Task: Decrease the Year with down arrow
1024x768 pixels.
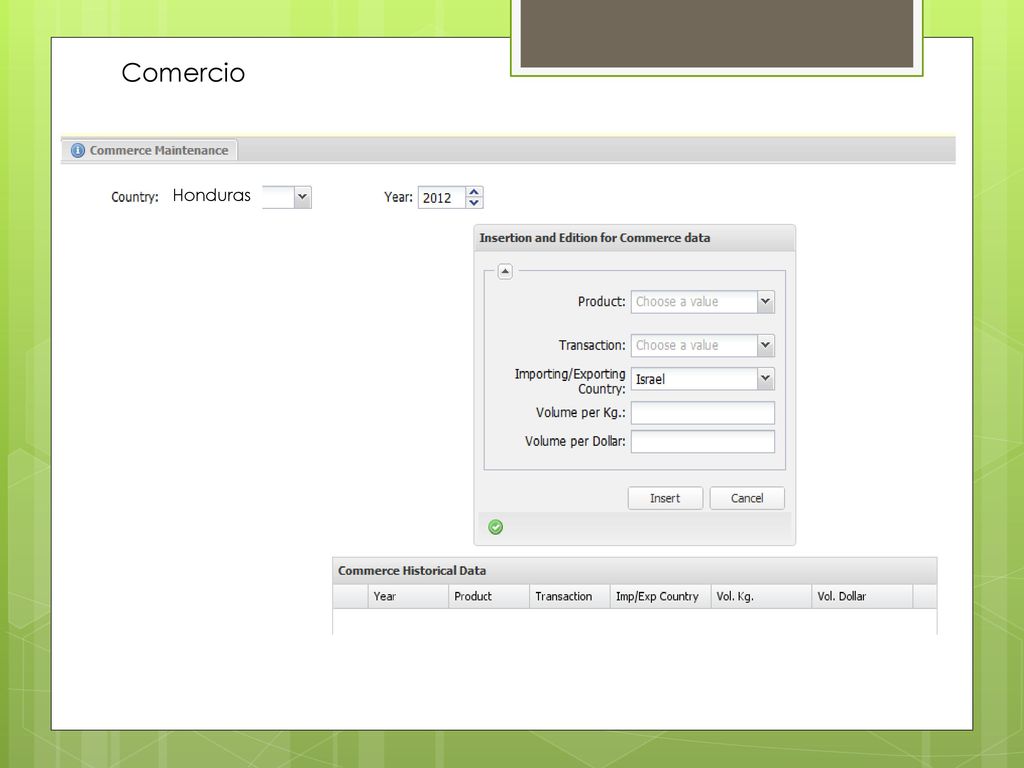Action: point(475,202)
